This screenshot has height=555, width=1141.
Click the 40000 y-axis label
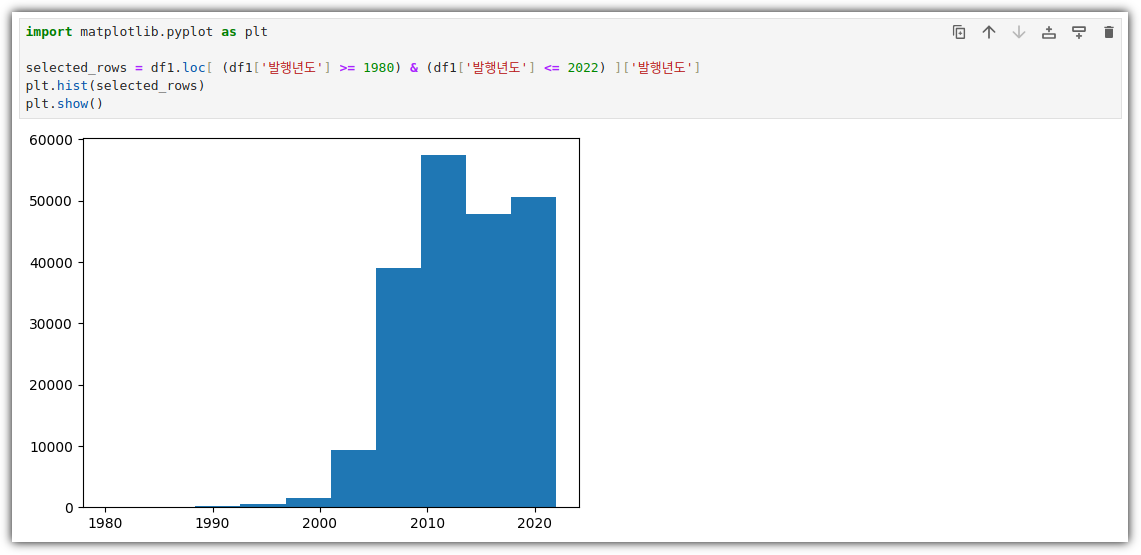[53, 263]
